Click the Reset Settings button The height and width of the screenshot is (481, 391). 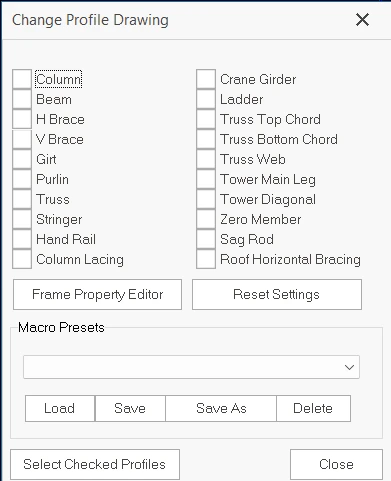[x=277, y=294]
